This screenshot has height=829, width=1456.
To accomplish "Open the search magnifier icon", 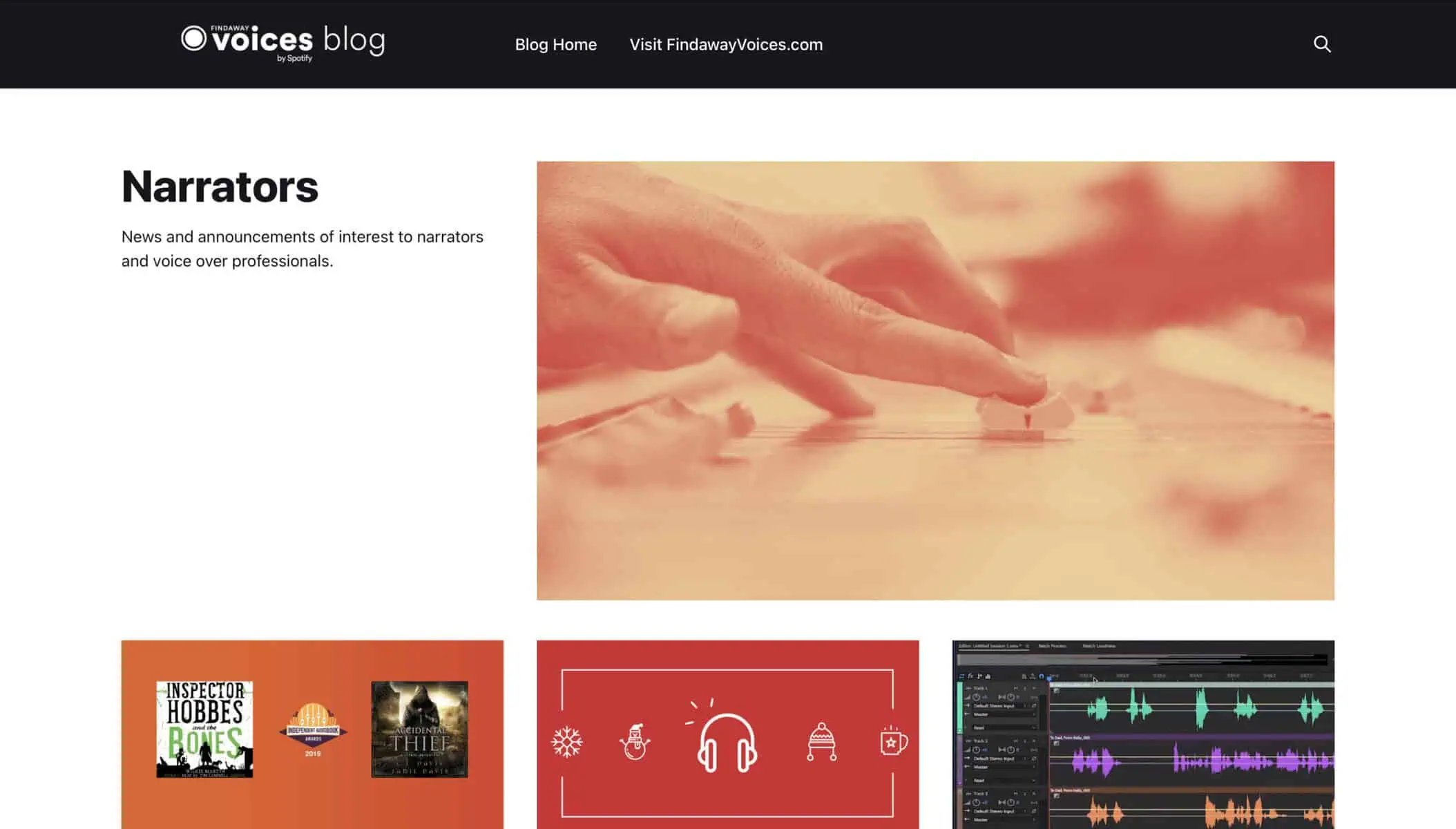I will [x=1322, y=44].
